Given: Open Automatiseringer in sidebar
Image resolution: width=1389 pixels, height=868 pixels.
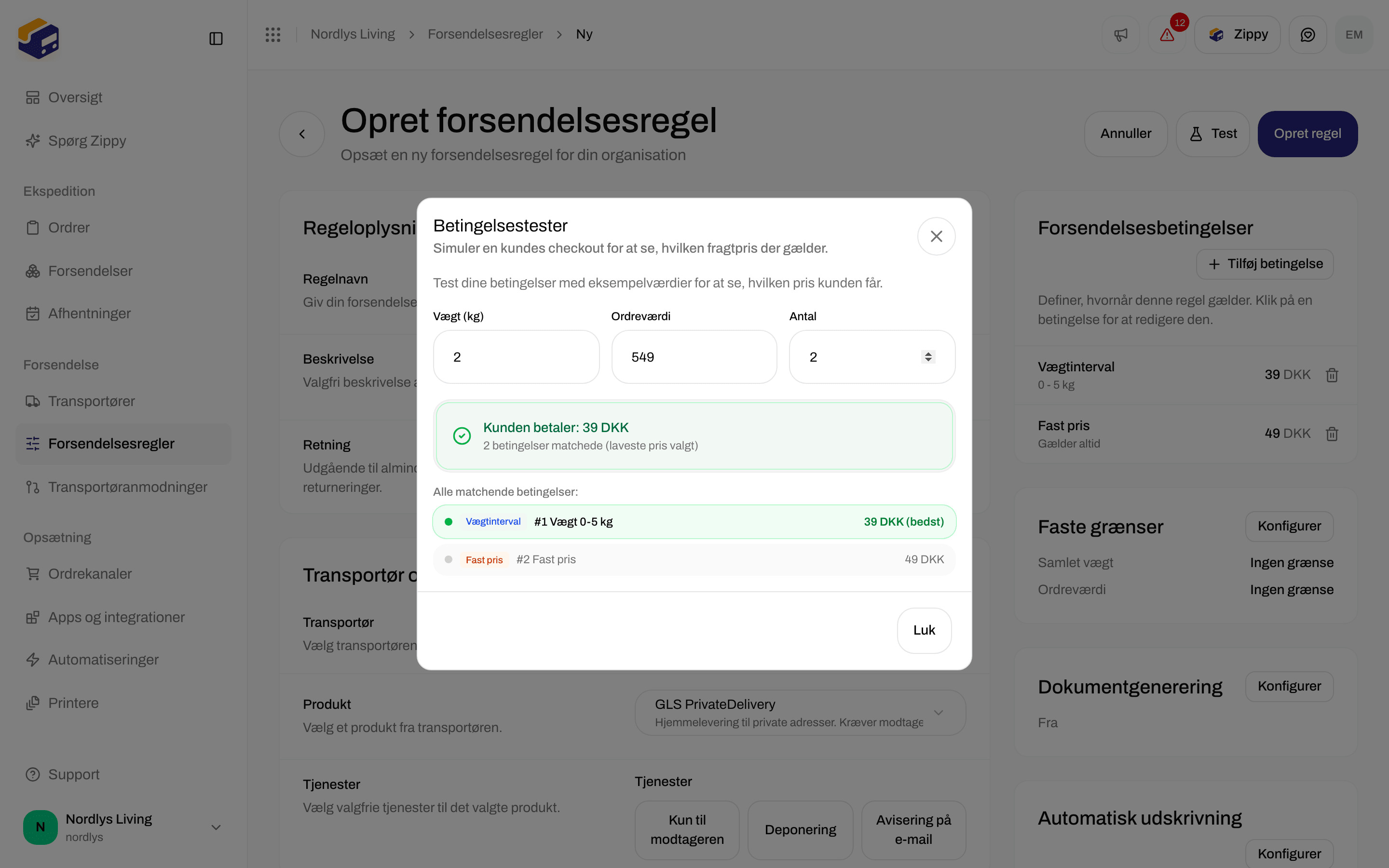Looking at the screenshot, I should [x=123, y=660].
